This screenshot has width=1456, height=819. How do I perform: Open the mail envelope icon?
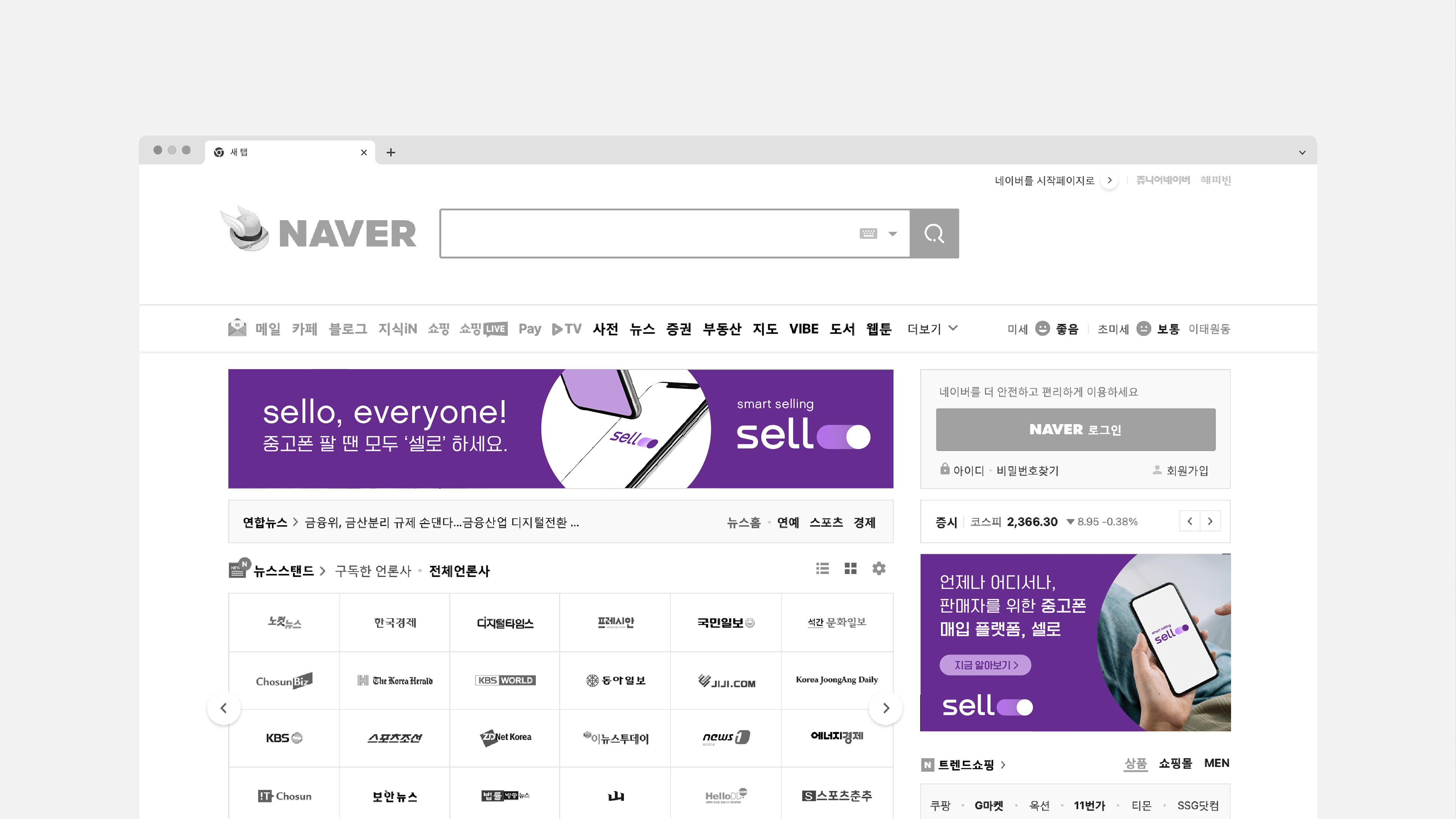click(x=237, y=327)
